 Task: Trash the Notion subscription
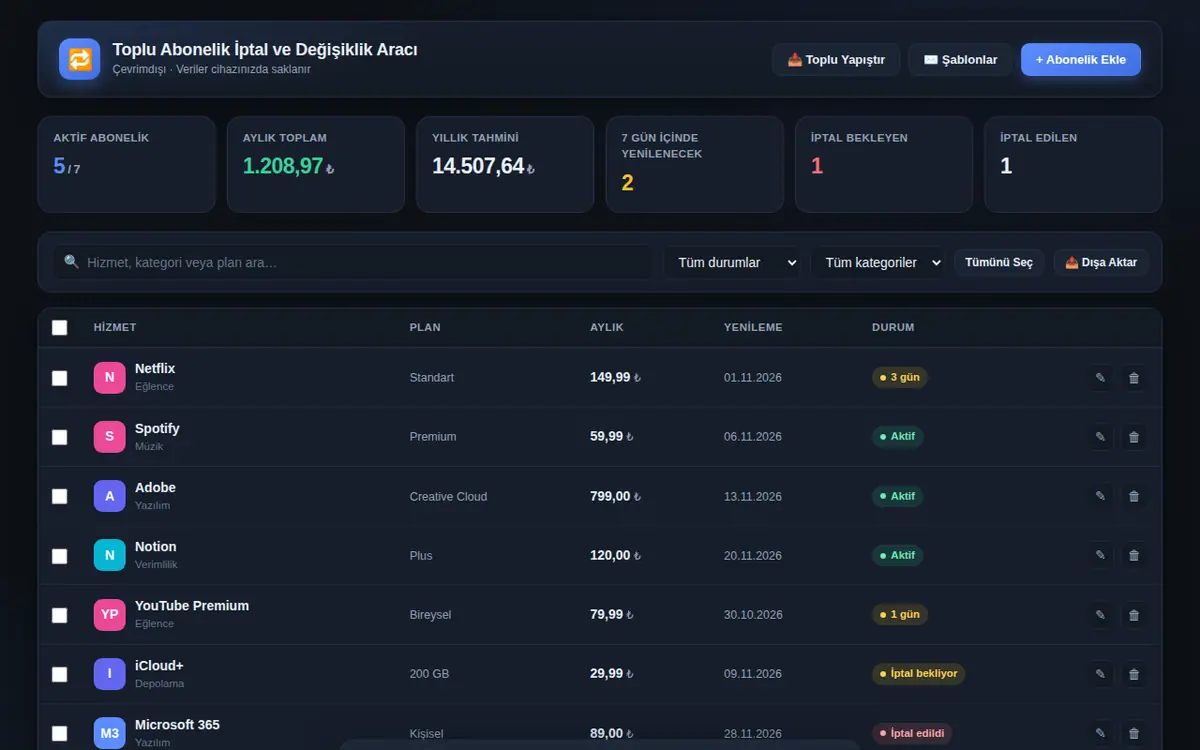point(1134,555)
